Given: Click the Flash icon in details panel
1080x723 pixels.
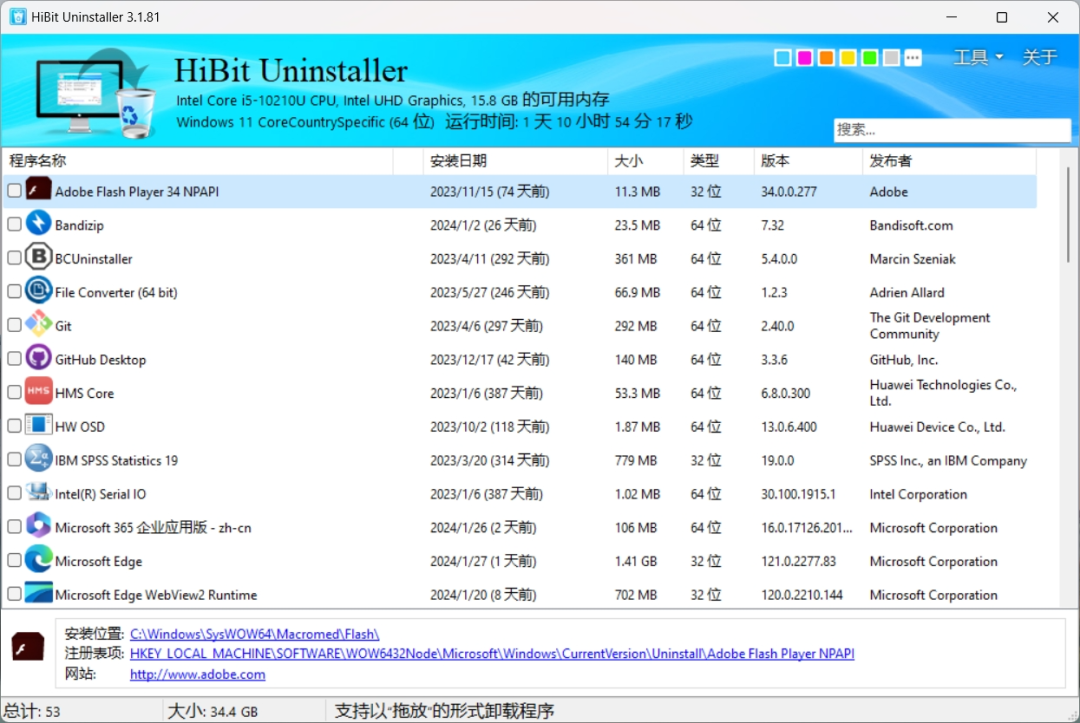Looking at the screenshot, I should click(x=28, y=647).
